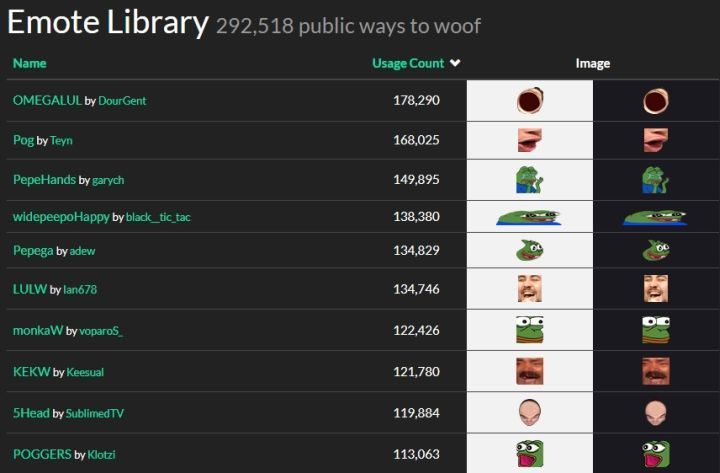Screen dimensions: 720x473
Task: Visit SublimedTV's author profile
Action: click(95, 413)
